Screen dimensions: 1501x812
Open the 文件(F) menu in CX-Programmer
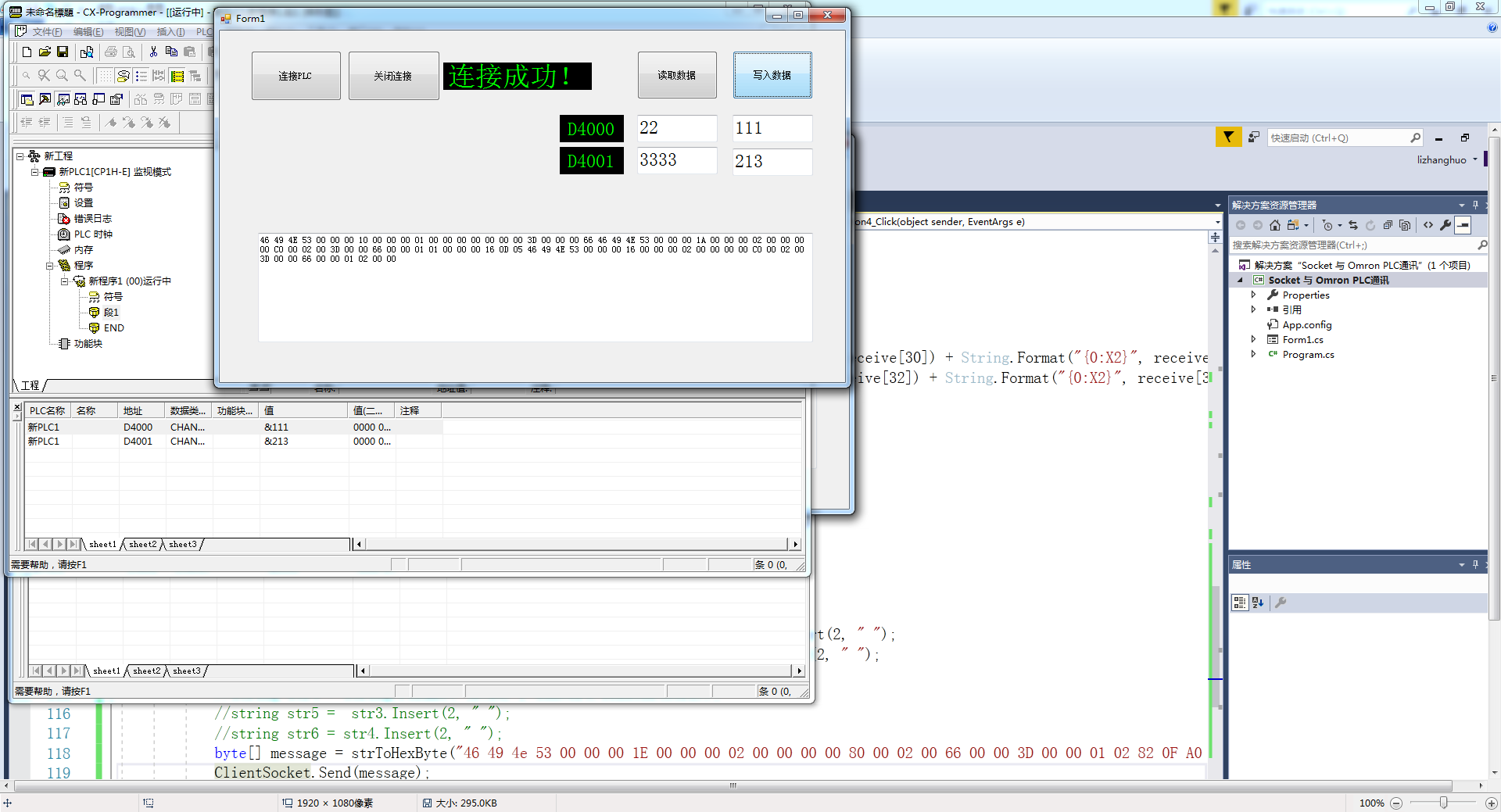[x=47, y=32]
